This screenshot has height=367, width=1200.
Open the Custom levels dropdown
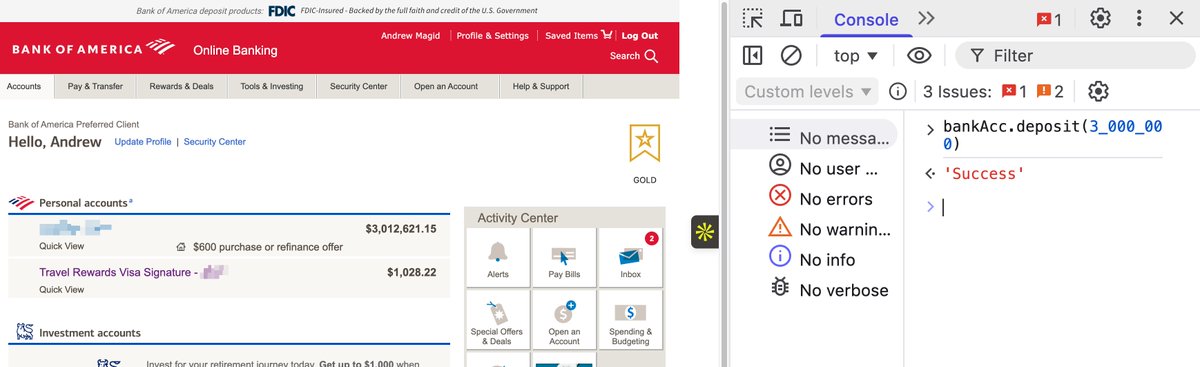pos(808,91)
